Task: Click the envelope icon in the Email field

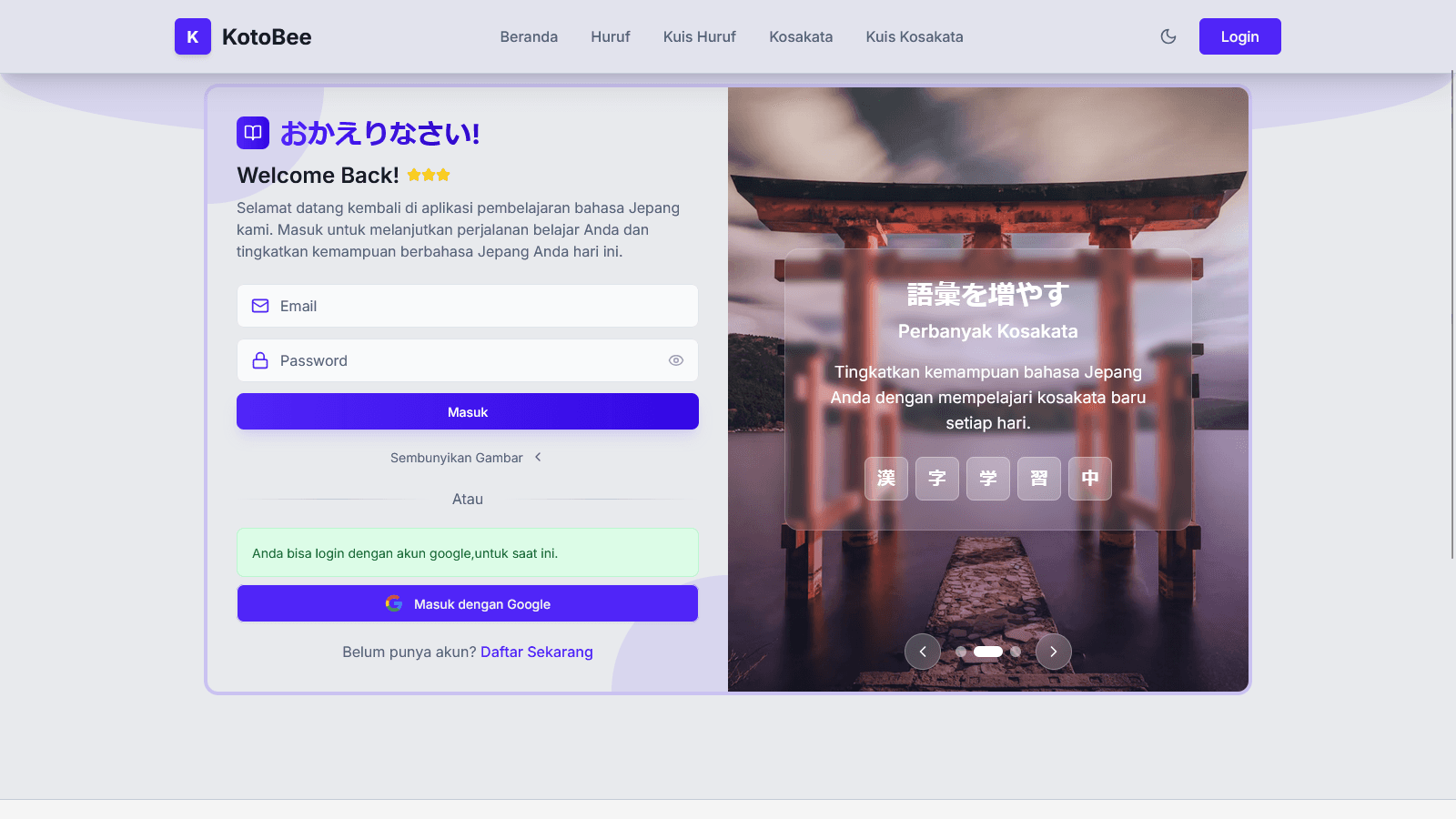Action: [259, 306]
